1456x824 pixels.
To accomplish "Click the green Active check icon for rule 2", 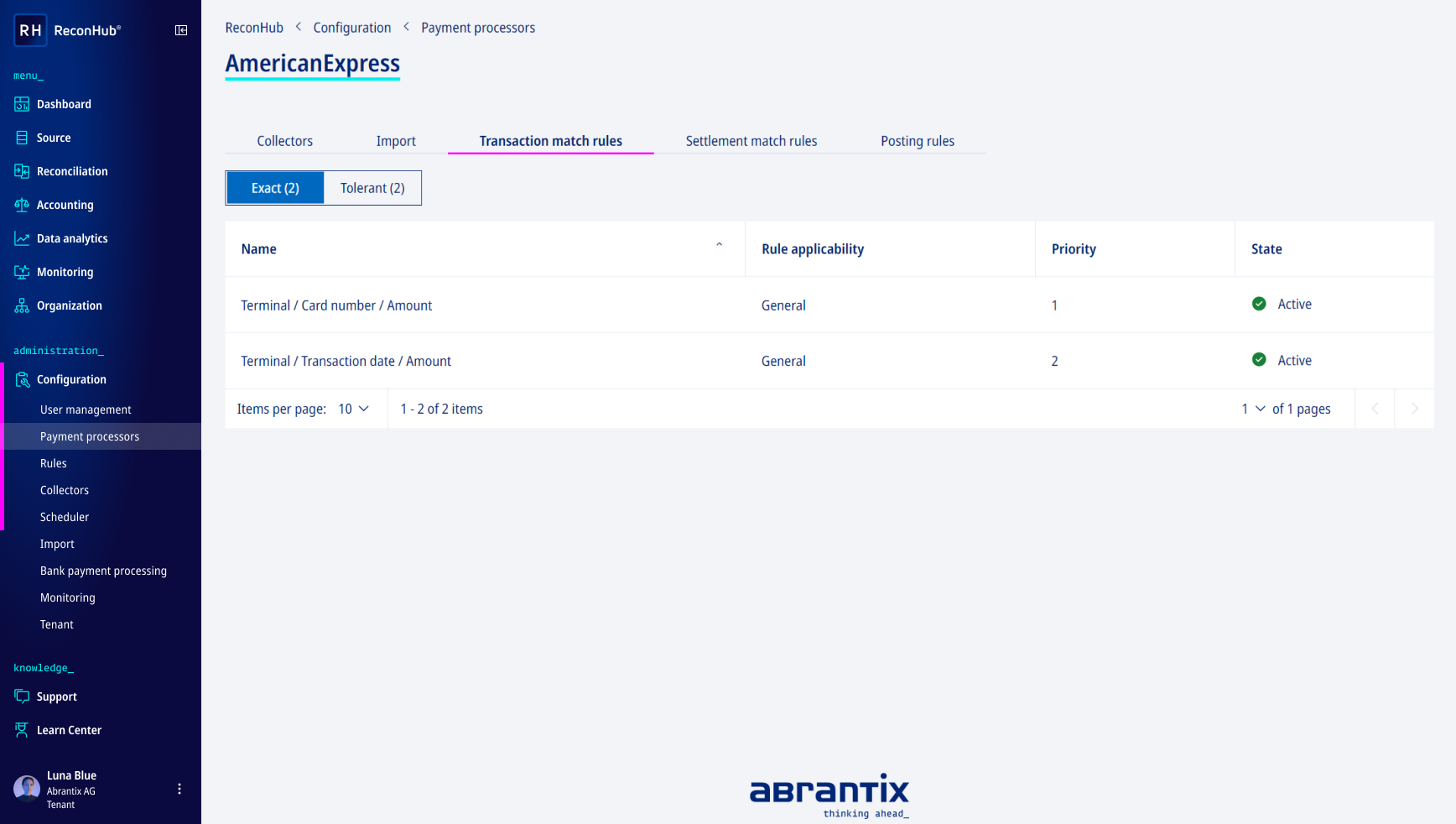I will coord(1259,359).
